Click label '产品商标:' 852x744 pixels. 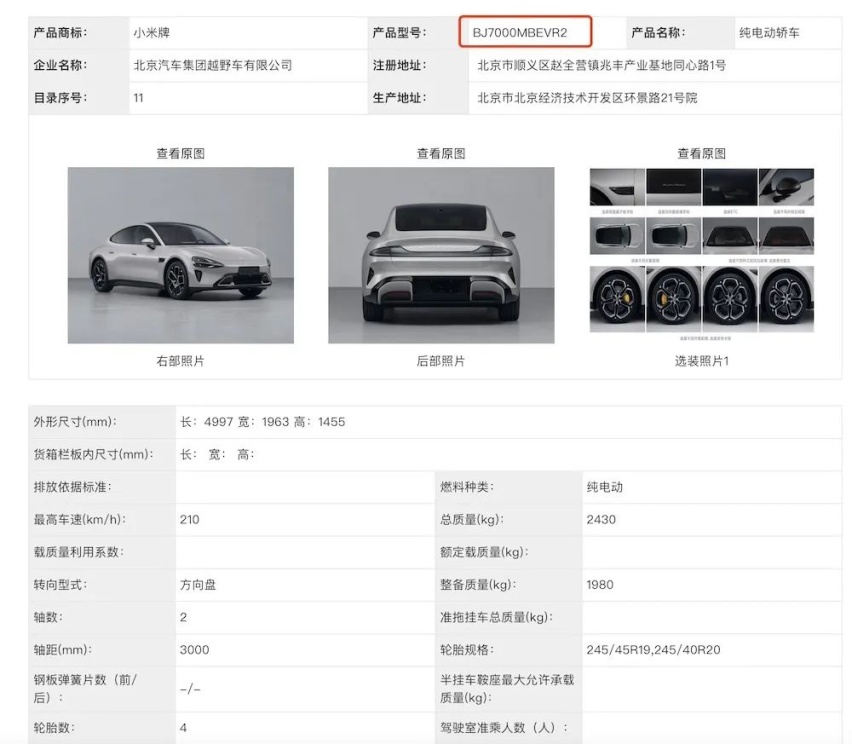pos(60,33)
